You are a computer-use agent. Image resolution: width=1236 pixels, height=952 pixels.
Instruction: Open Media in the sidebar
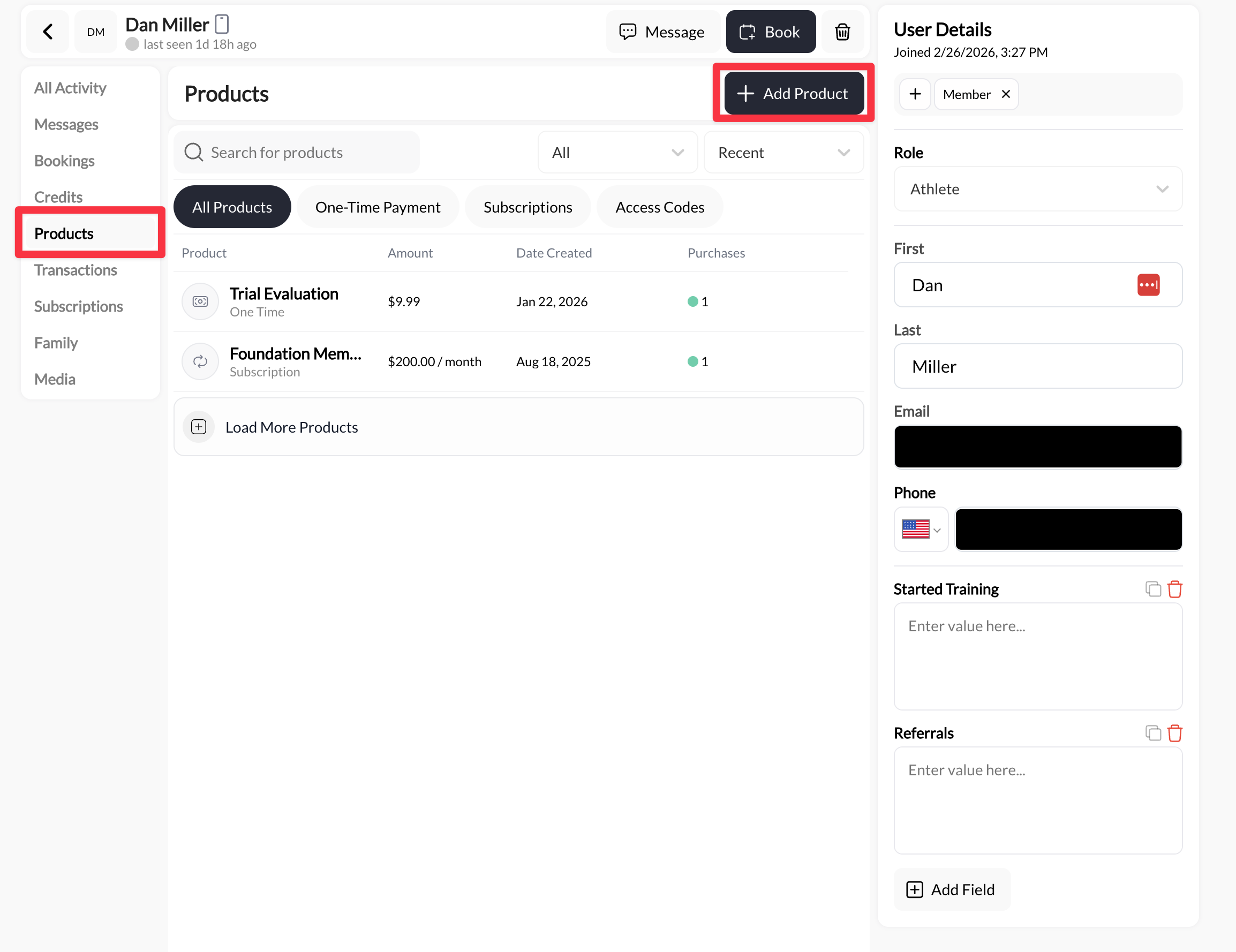[x=54, y=379]
